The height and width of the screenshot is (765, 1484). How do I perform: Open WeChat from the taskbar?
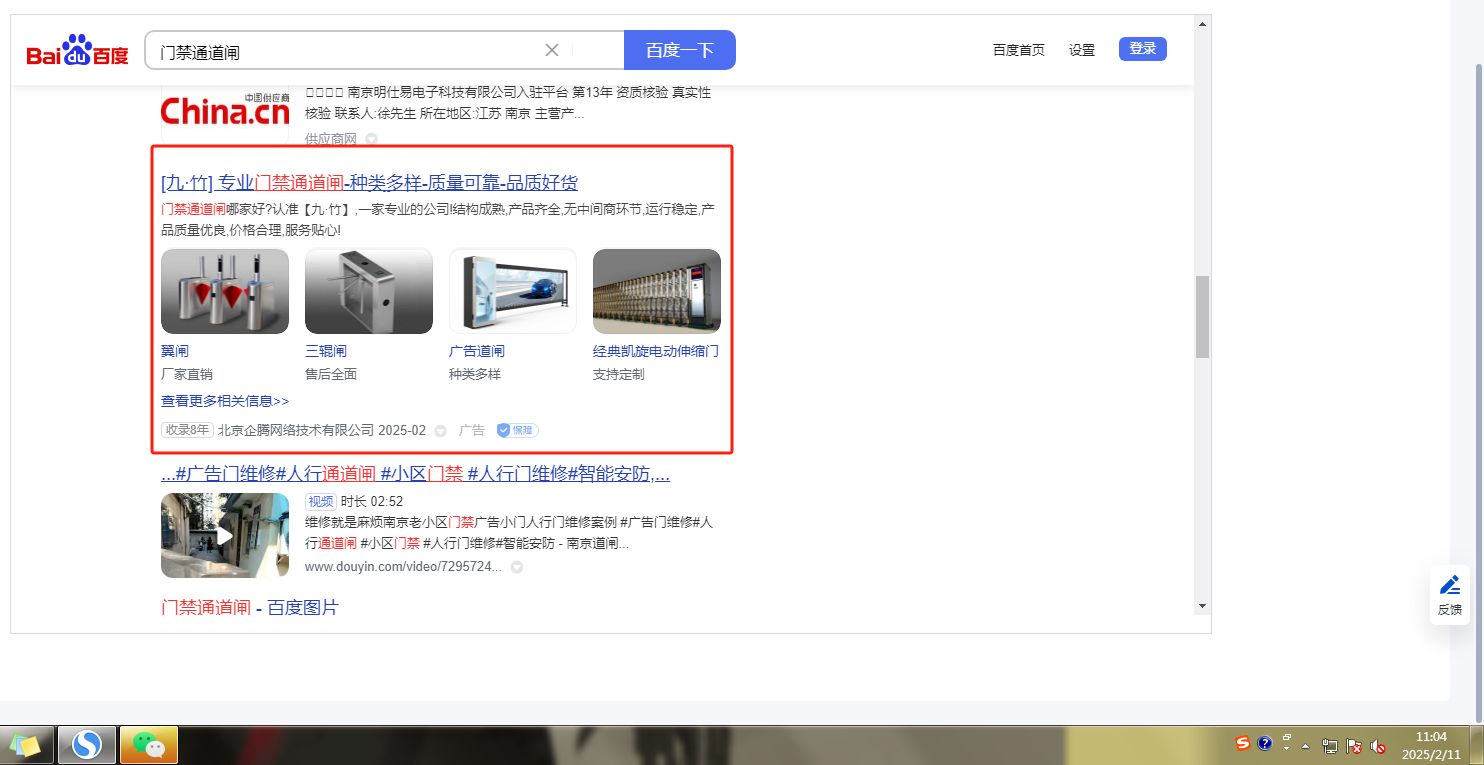pos(149,745)
